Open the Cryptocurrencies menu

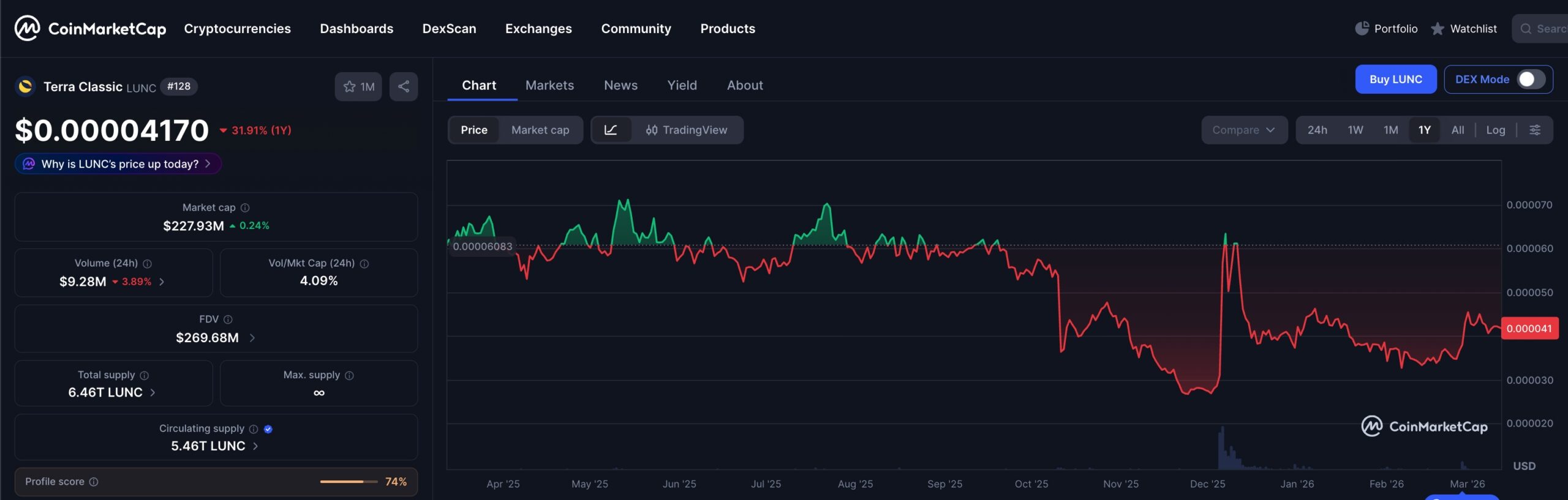238,29
